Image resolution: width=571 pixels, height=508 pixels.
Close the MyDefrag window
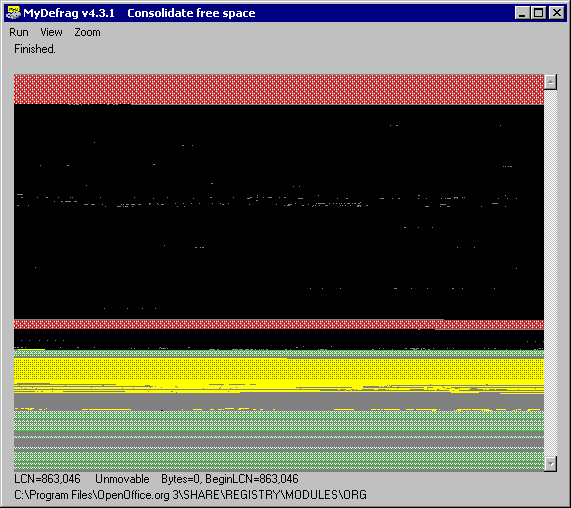557,13
